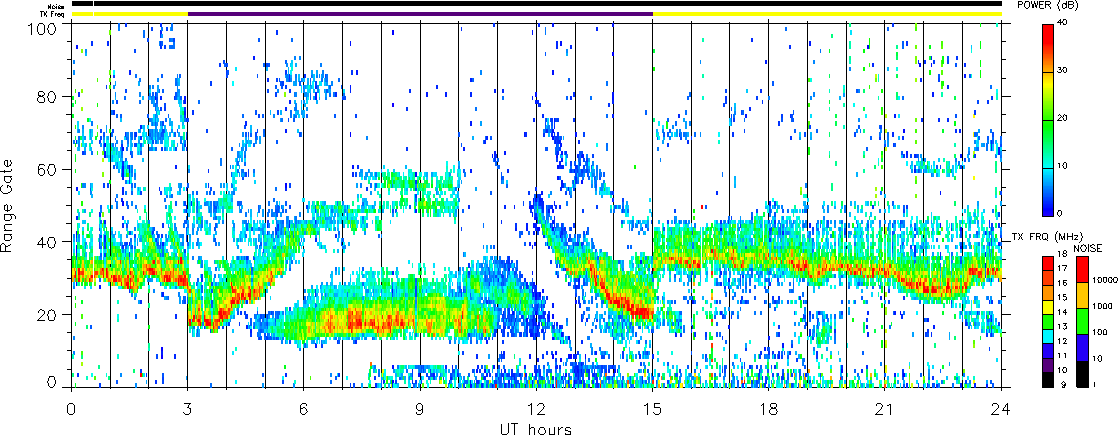Click the x-axis tick label 6

[x=304, y=409]
